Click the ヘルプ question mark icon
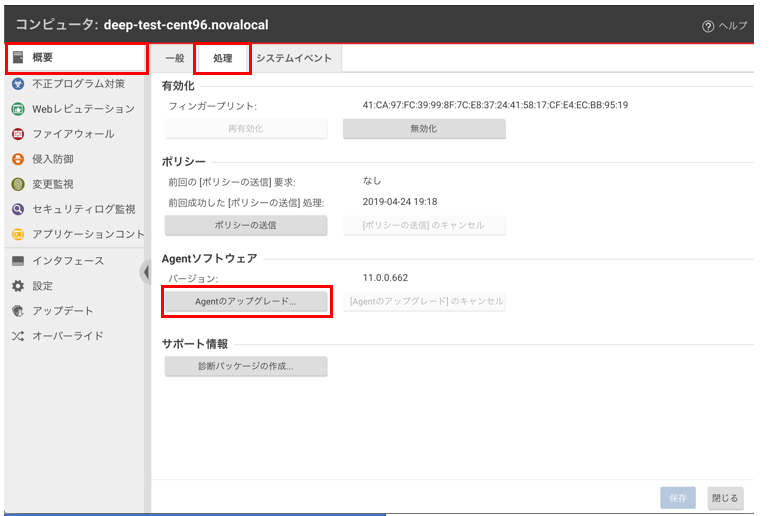The image size is (778, 516). click(708, 25)
